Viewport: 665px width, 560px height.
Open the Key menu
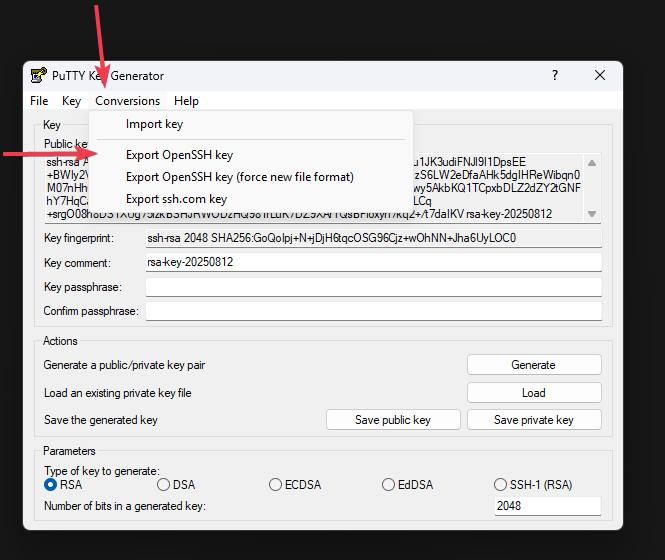click(x=71, y=101)
